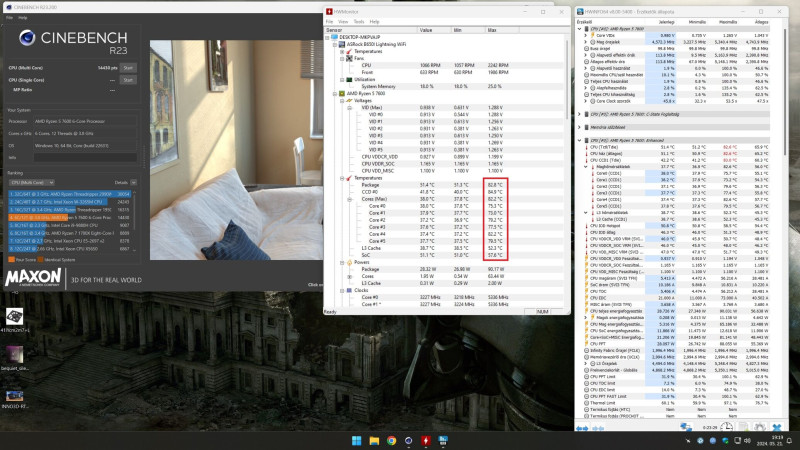Open HWMonitor Help menu
The image size is (800, 450).
374,22
